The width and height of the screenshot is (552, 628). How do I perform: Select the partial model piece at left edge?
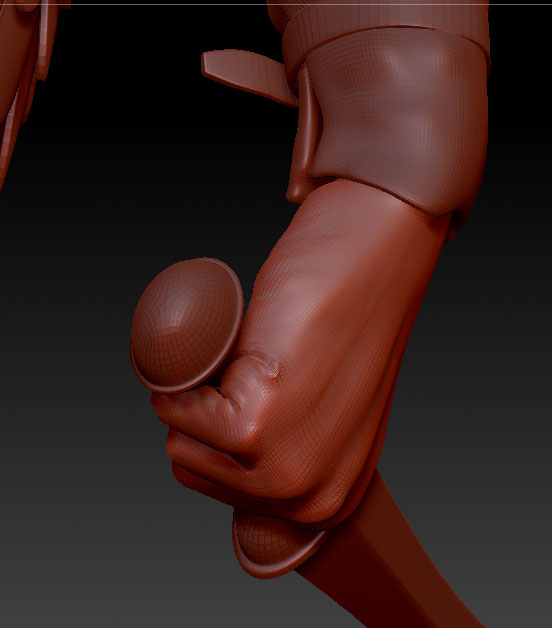[22, 80]
